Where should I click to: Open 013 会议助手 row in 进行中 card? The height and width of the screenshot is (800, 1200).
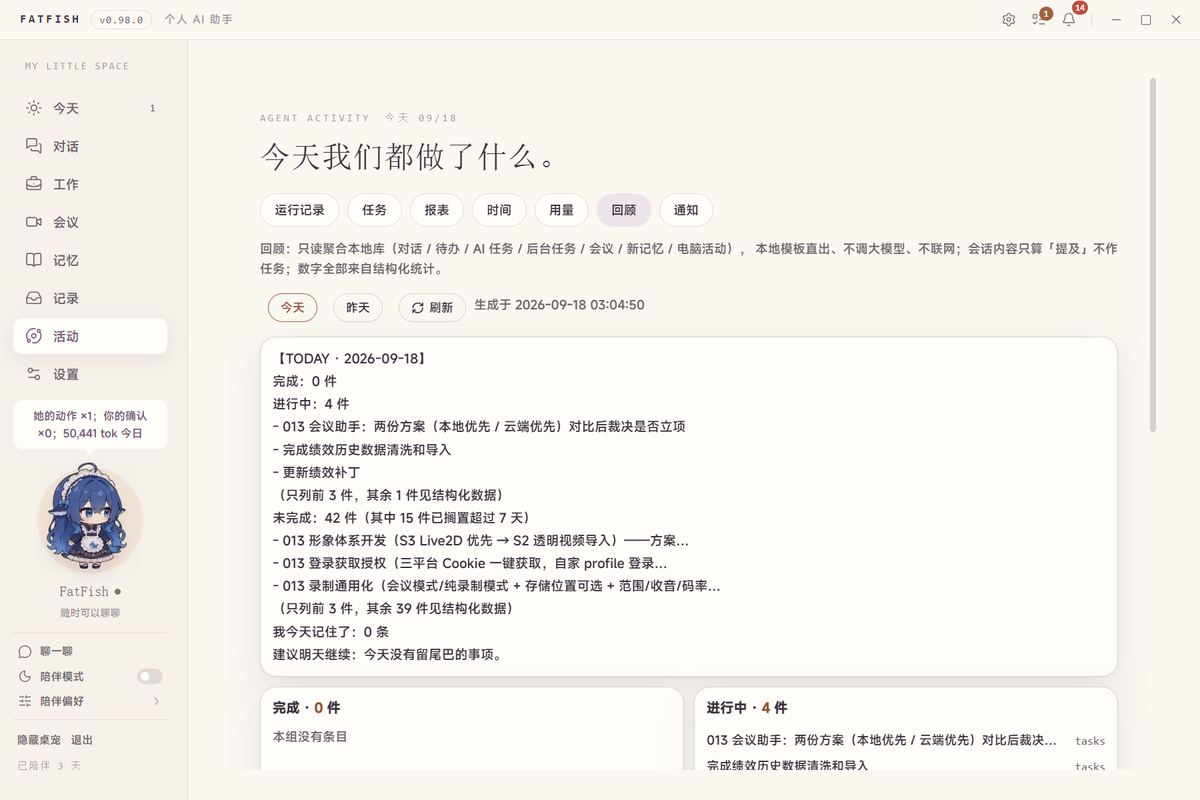coord(905,740)
